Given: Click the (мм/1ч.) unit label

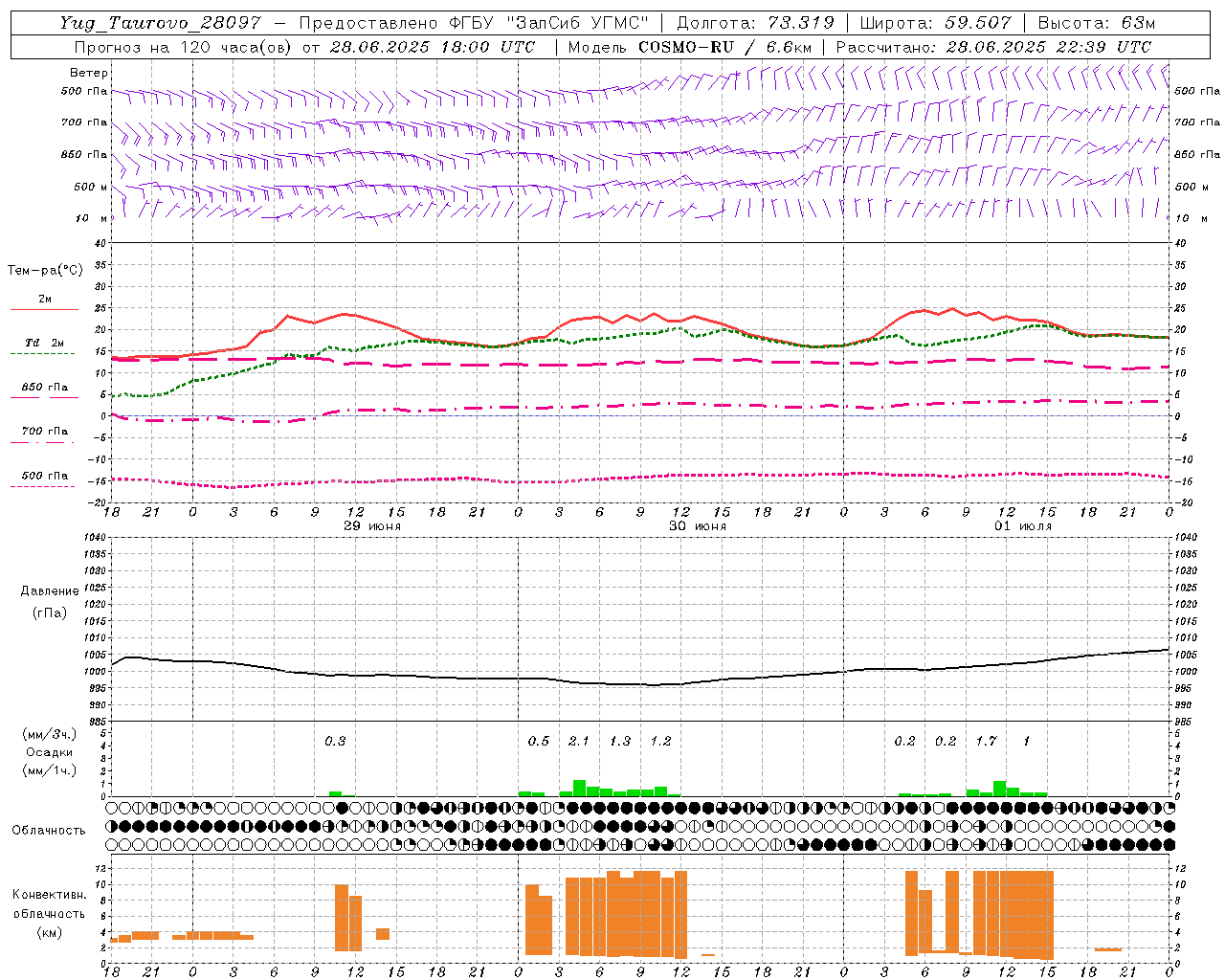Looking at the screenshot, I should pos(49,770).
